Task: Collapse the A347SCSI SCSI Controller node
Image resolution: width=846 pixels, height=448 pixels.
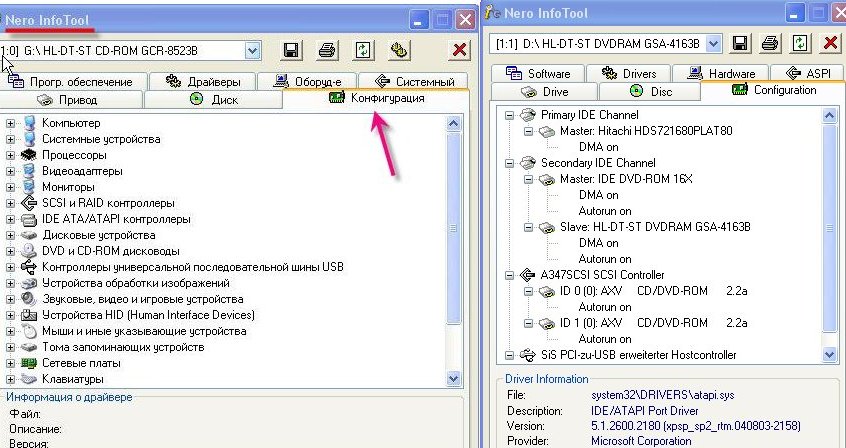Action: (510, 275)
